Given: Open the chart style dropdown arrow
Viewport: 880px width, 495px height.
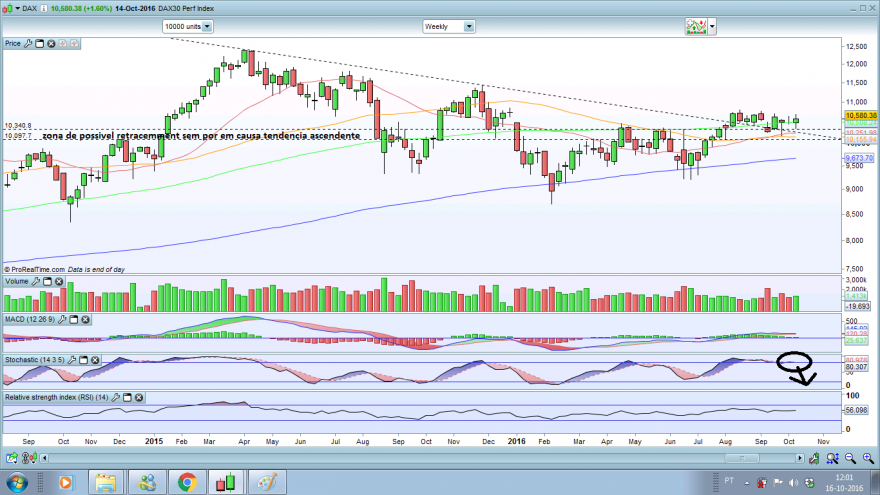Looking at the screenshot, I should [712, 26].
